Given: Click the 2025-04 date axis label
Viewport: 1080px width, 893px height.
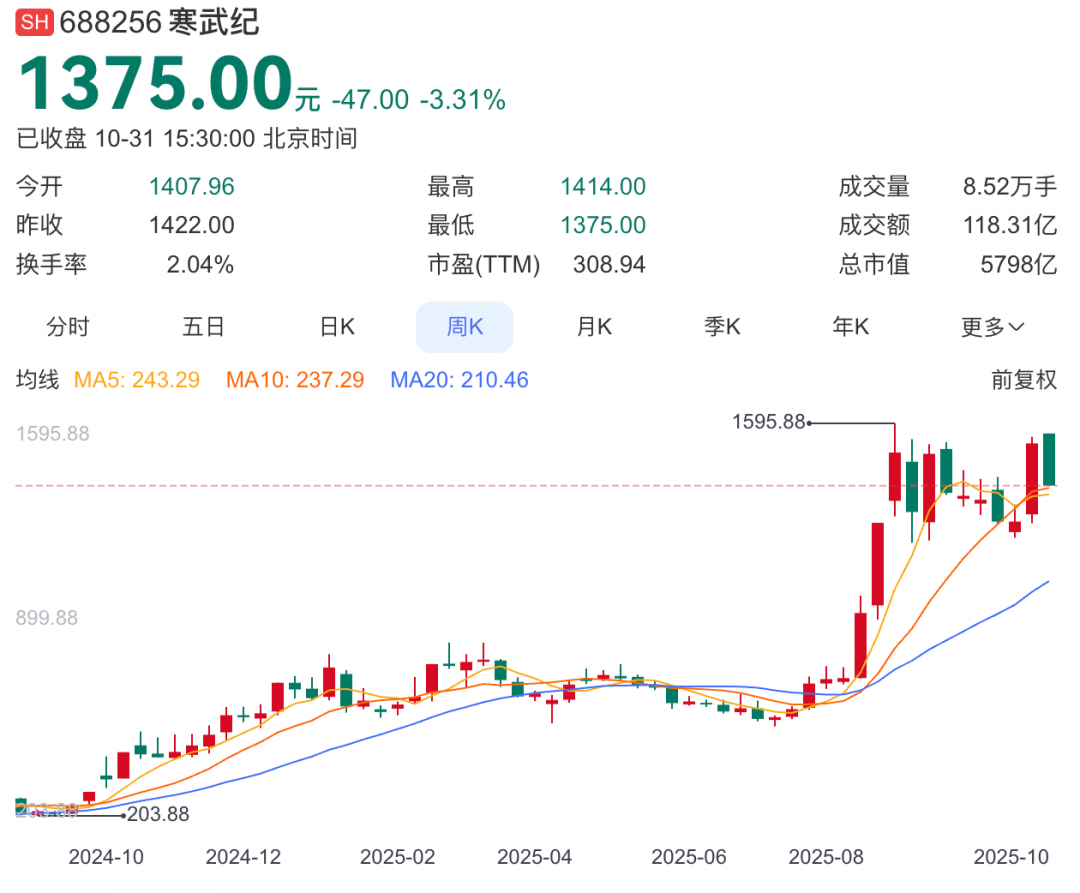Looking at the screenshot, I should click(x=534, y=857).
